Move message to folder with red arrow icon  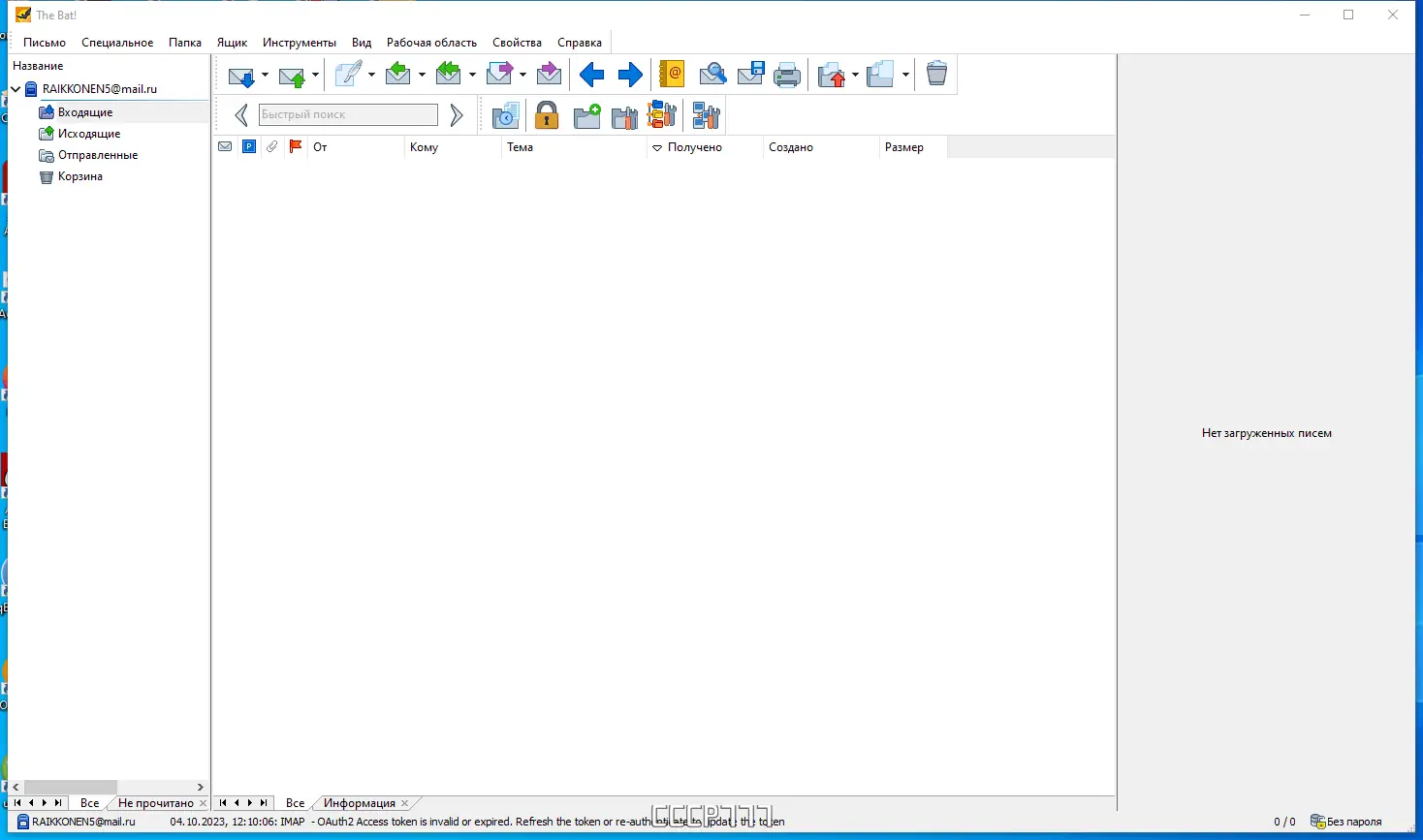[832, 75]
